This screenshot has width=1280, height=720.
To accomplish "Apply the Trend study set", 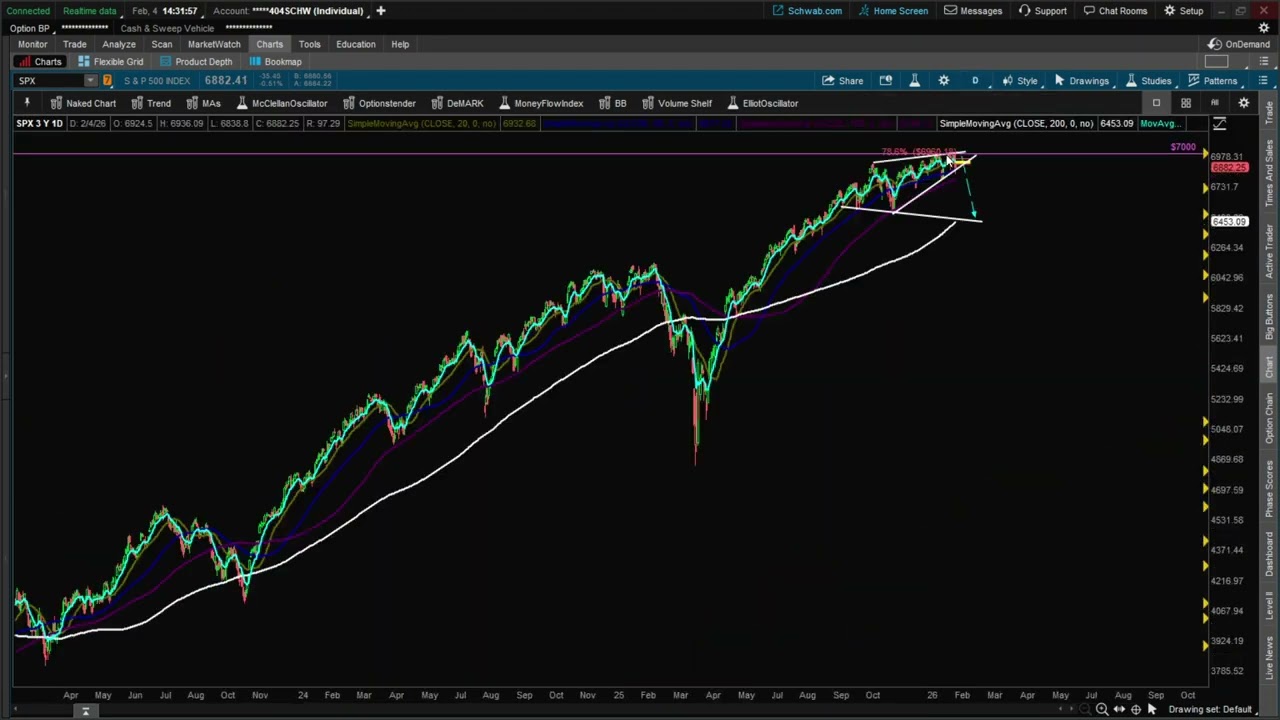I will (x=150, y=103).
